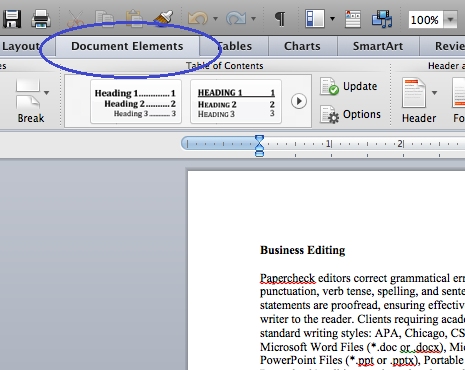This screenshot has height=370, width=465.
Task: Click the Redo arrow icon
Action: [236, 19]
